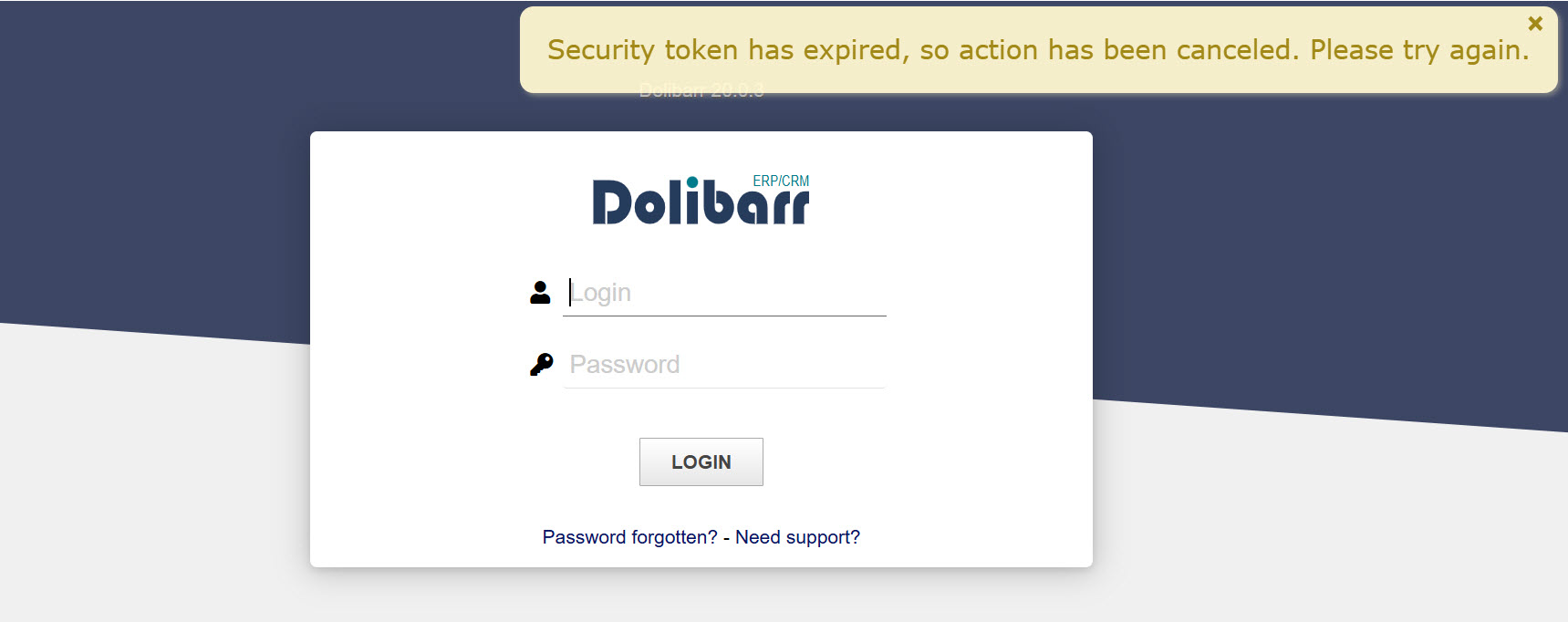1568x622 pixels.
Task: Open the Need support? link
Action: coord(797,537)
